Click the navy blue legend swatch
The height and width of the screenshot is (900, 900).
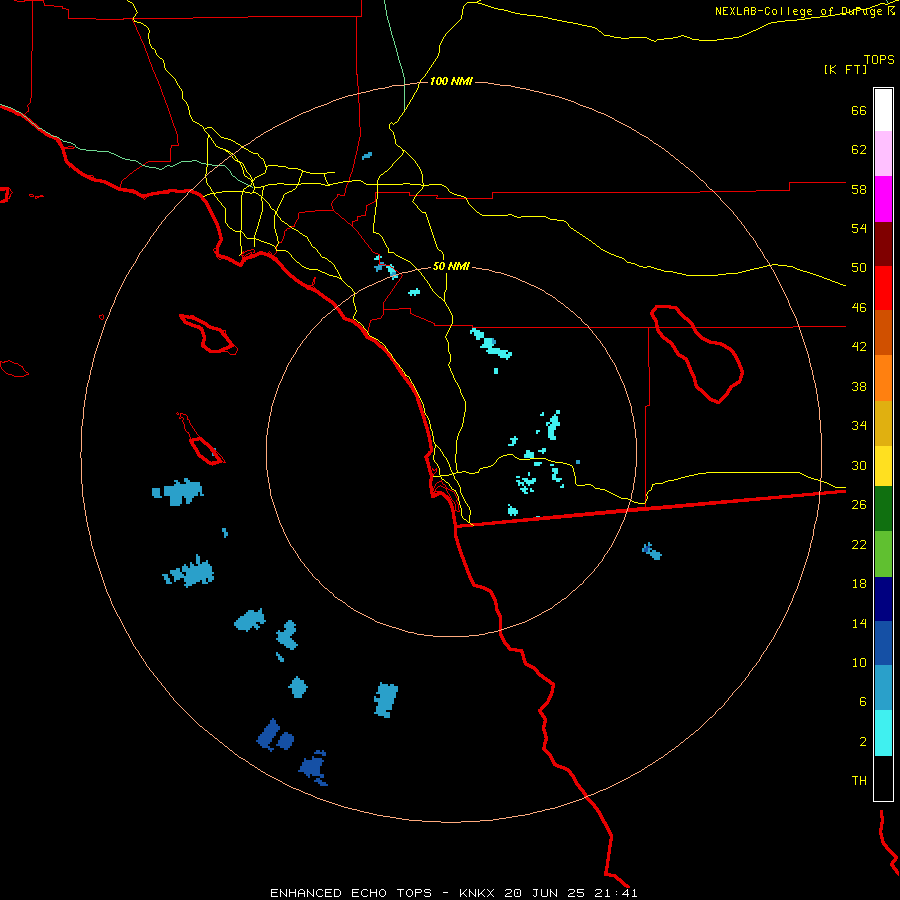point(883,599)
